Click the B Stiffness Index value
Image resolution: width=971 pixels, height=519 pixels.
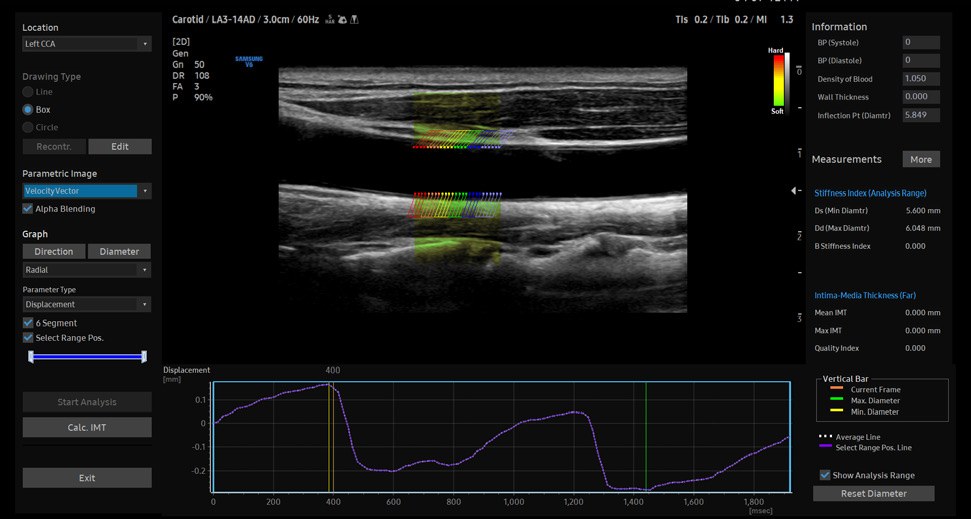point(915,246)
